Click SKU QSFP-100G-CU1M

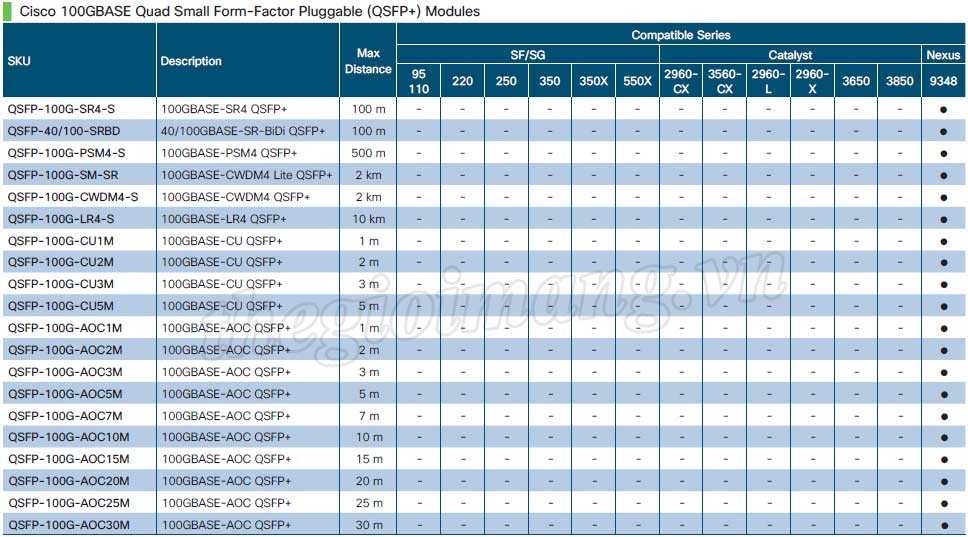pos(60,241)
